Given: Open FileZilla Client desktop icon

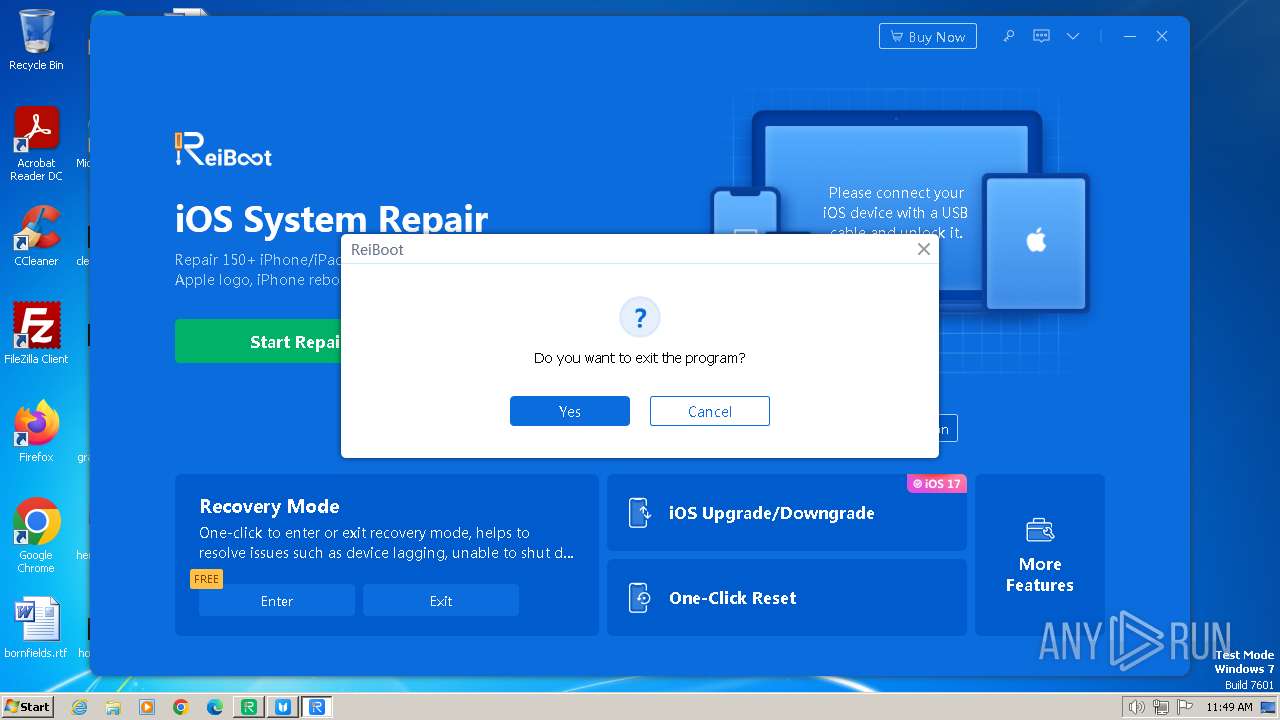Looking at the screenshot, I should [36, 334].
